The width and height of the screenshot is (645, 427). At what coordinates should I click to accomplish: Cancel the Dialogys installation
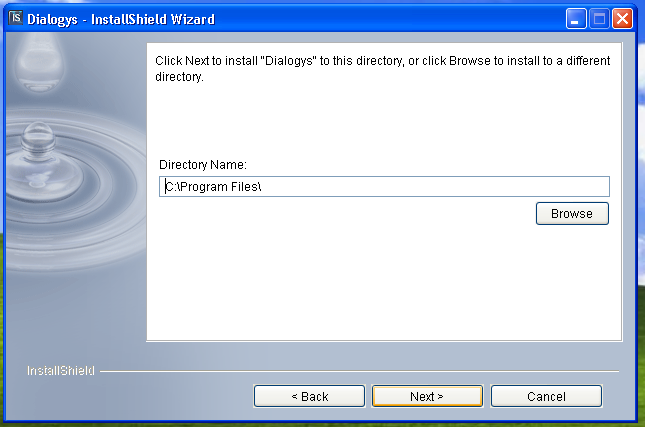(546, 396)
